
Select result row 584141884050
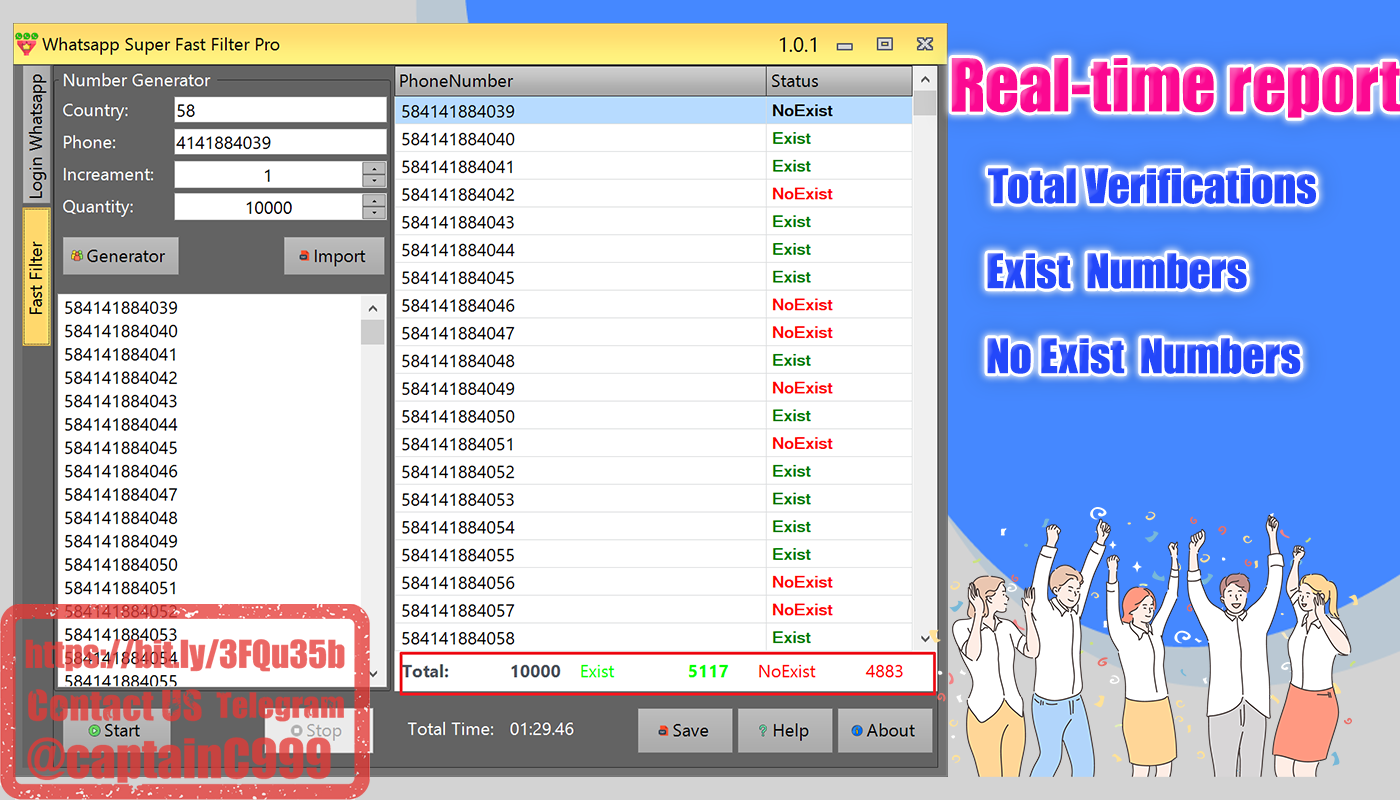point(654,416)
